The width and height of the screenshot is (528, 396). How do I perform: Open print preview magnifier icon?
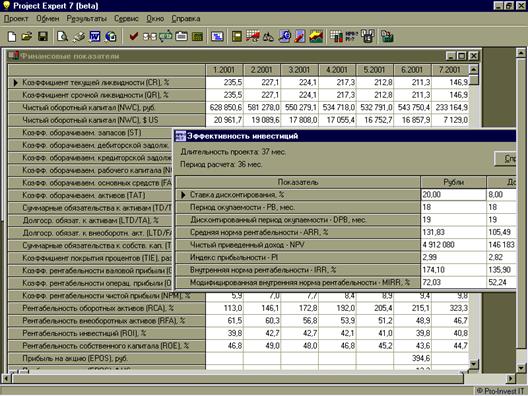click(x=62, y=36)
